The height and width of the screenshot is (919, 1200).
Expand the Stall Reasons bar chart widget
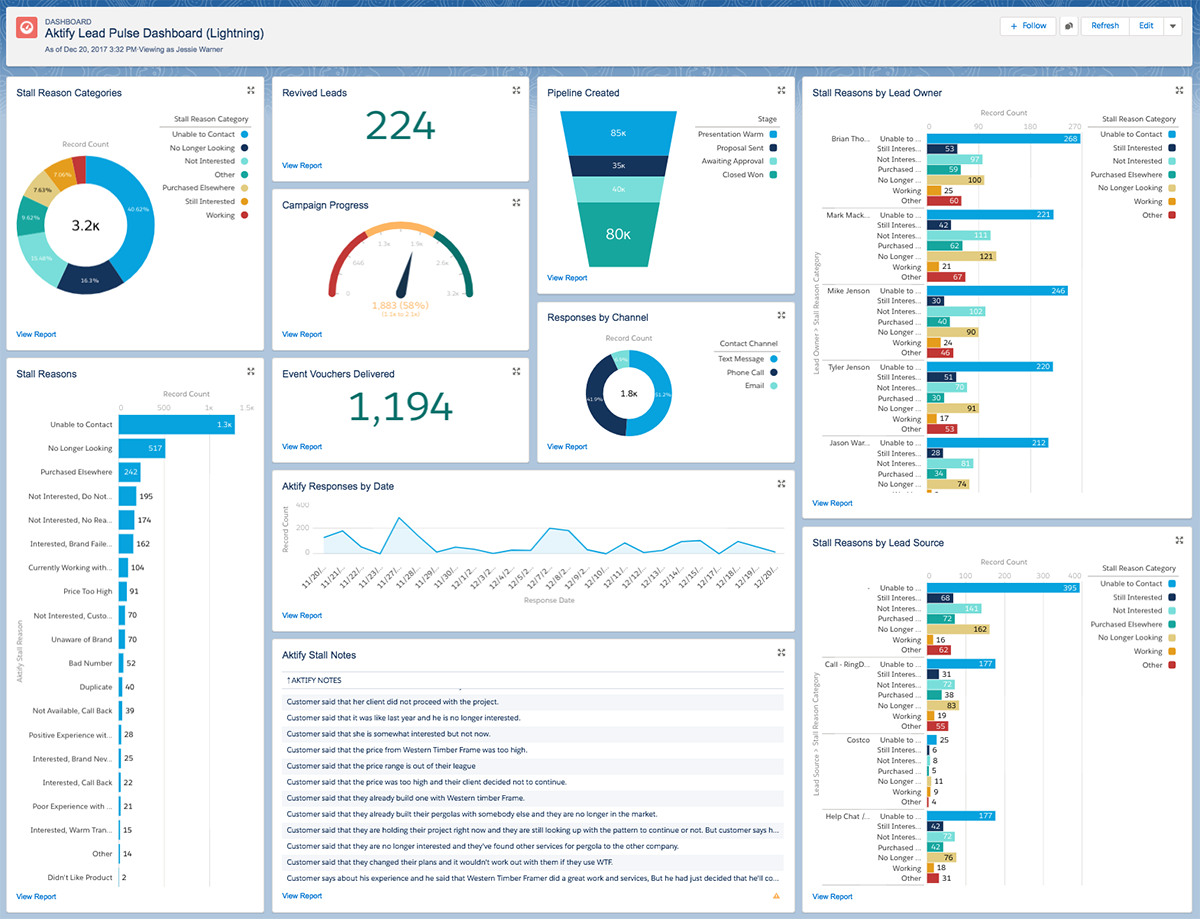251,372
